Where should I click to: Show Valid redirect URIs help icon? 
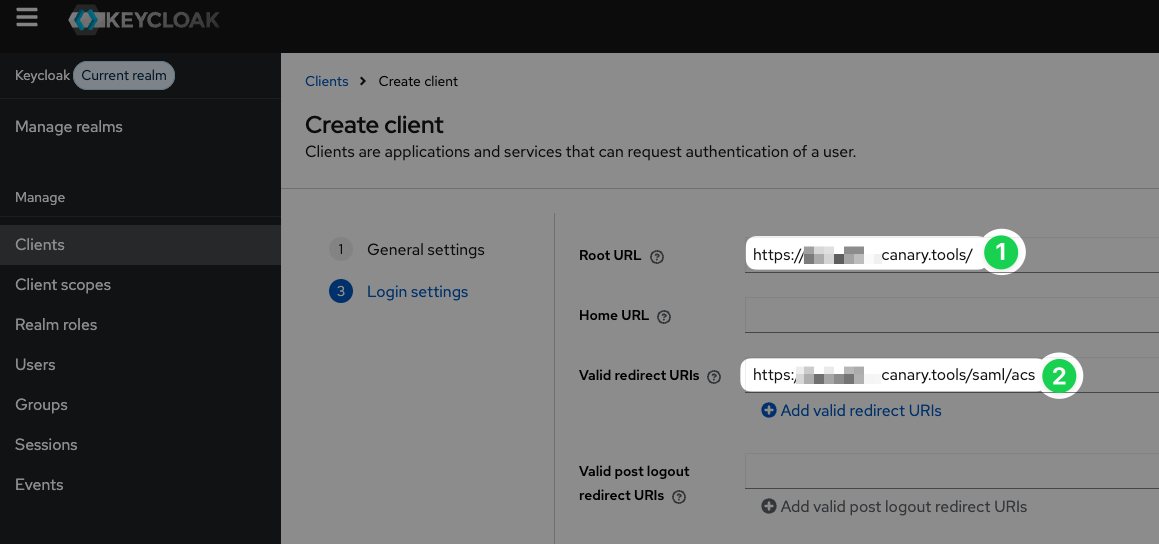tap(713, 377)
